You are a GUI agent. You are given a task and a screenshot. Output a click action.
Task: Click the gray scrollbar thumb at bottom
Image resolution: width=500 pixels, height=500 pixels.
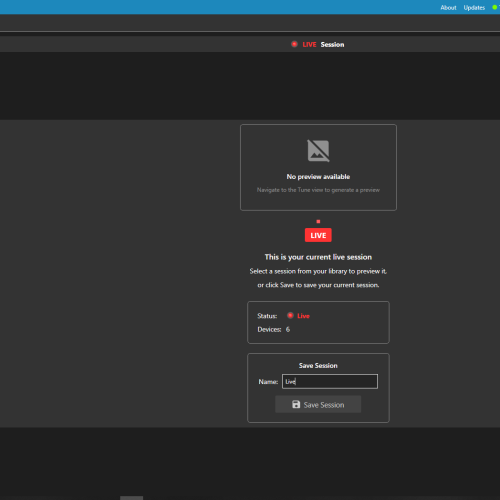tap(131, 498)
